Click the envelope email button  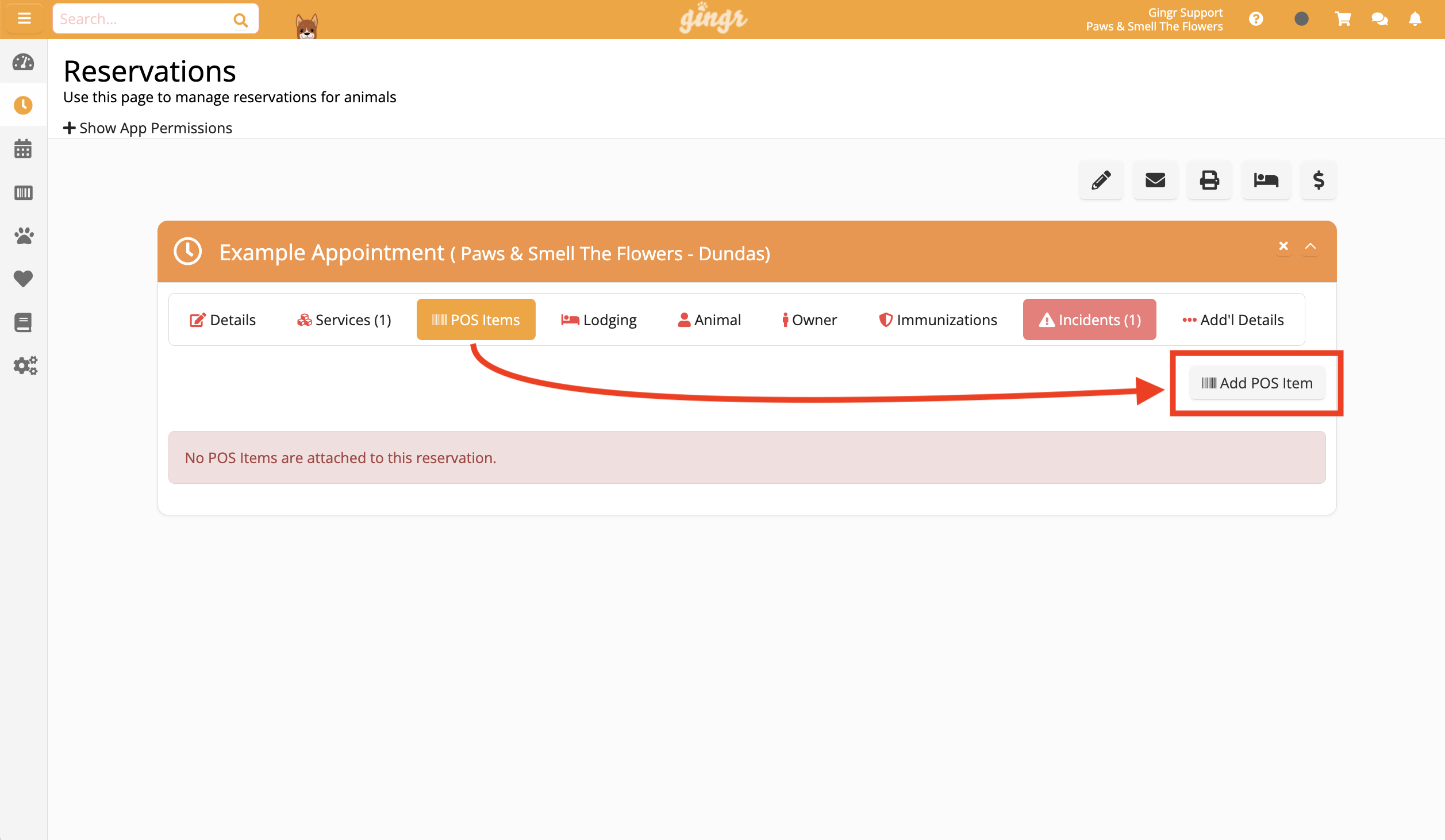pyautogui.click(x=1155, y=180)
